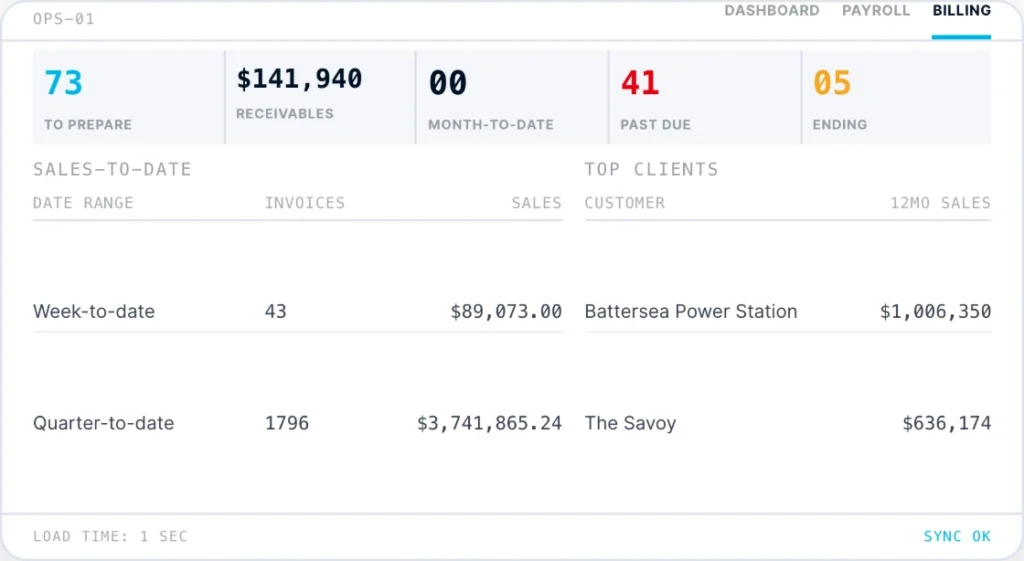
Task: Switch to the Payroll tab
Action: 875,10
